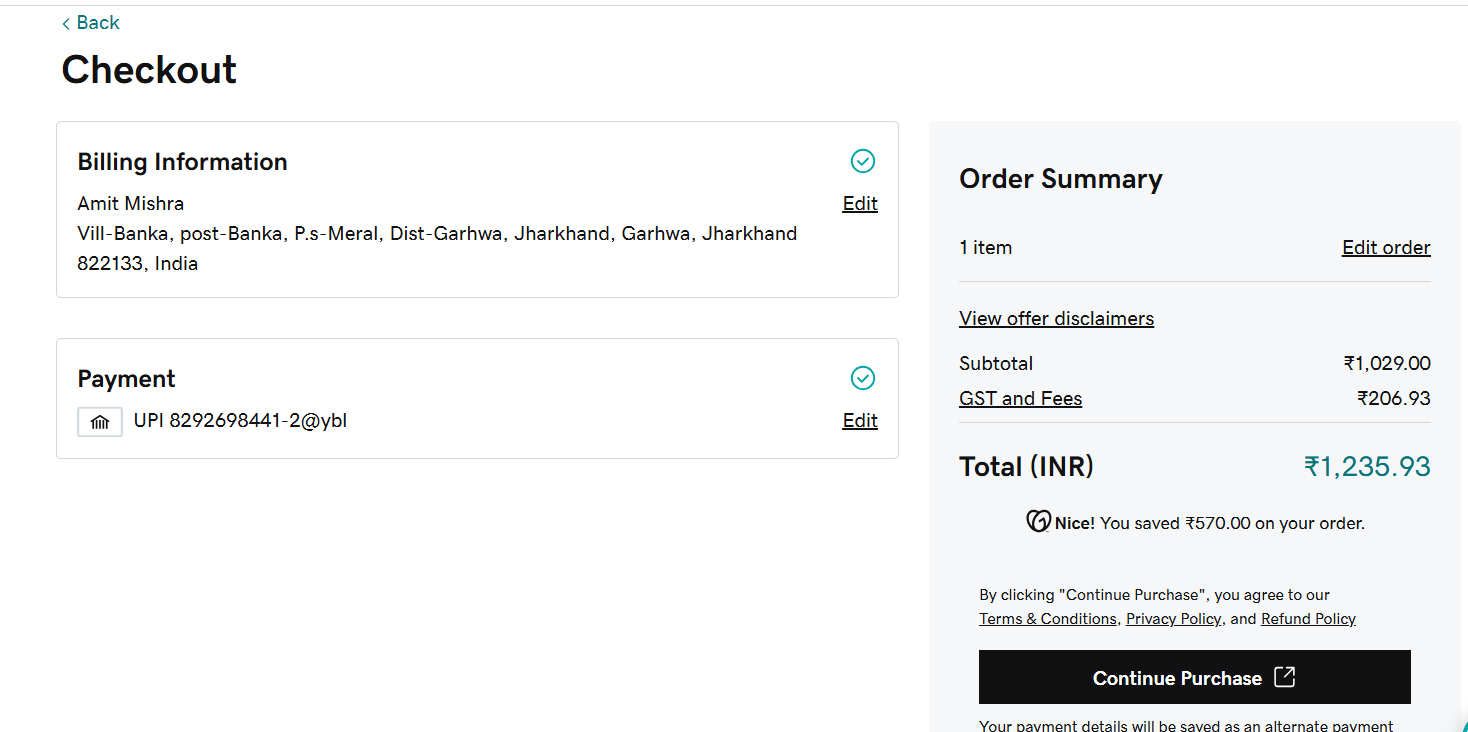Click the Total amount ₹1,235.93

pos(1367,467)
